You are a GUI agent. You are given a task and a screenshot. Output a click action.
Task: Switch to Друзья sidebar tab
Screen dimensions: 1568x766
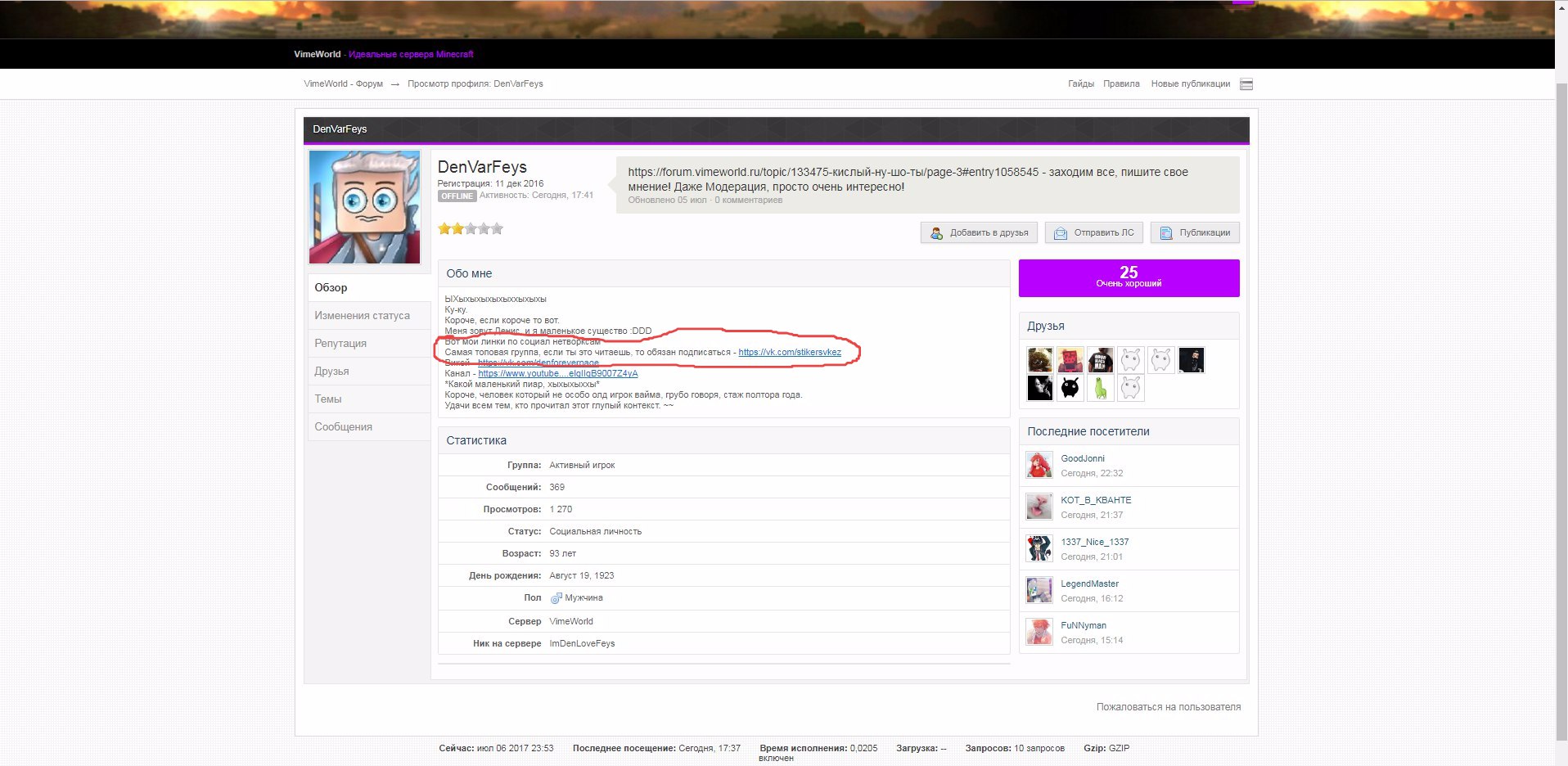tap(369, 371)
